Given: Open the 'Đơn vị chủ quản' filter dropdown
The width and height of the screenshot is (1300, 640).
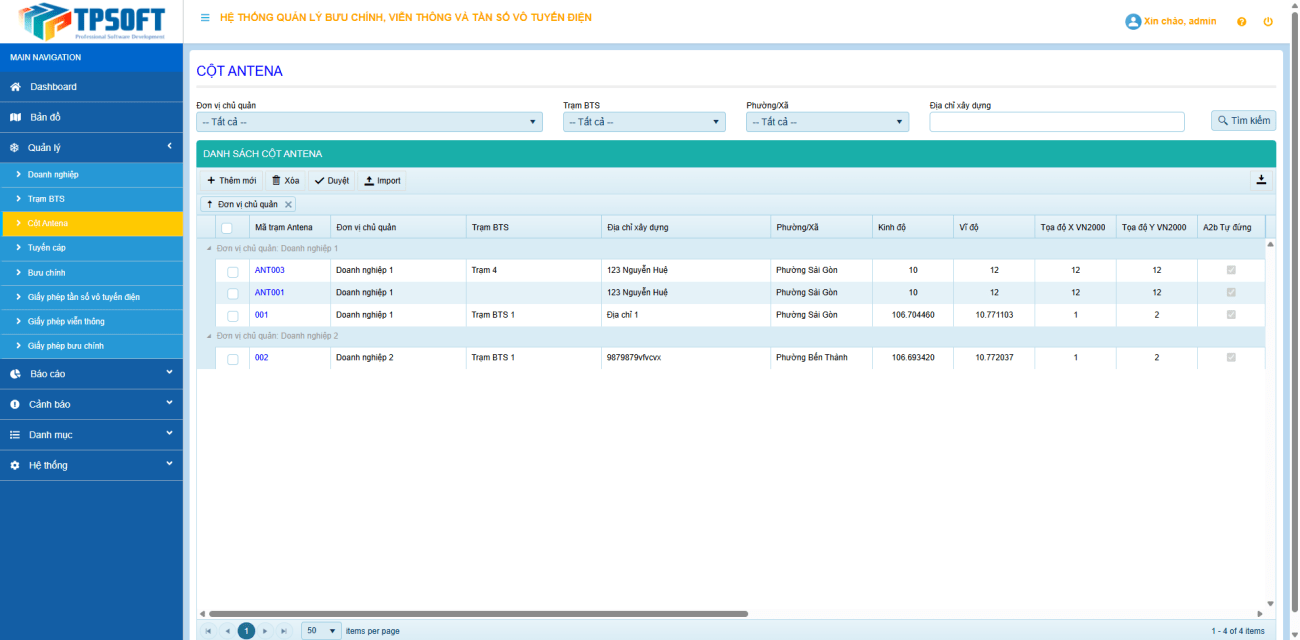Looking at the screenshot, I should point(369,122).
